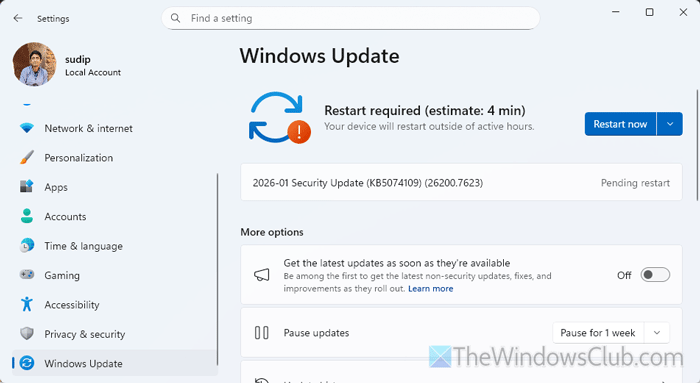This screenshot has width=700, height=383.
Task: Expand the Restart now dropdown arrow
Action: pos(670,124)
